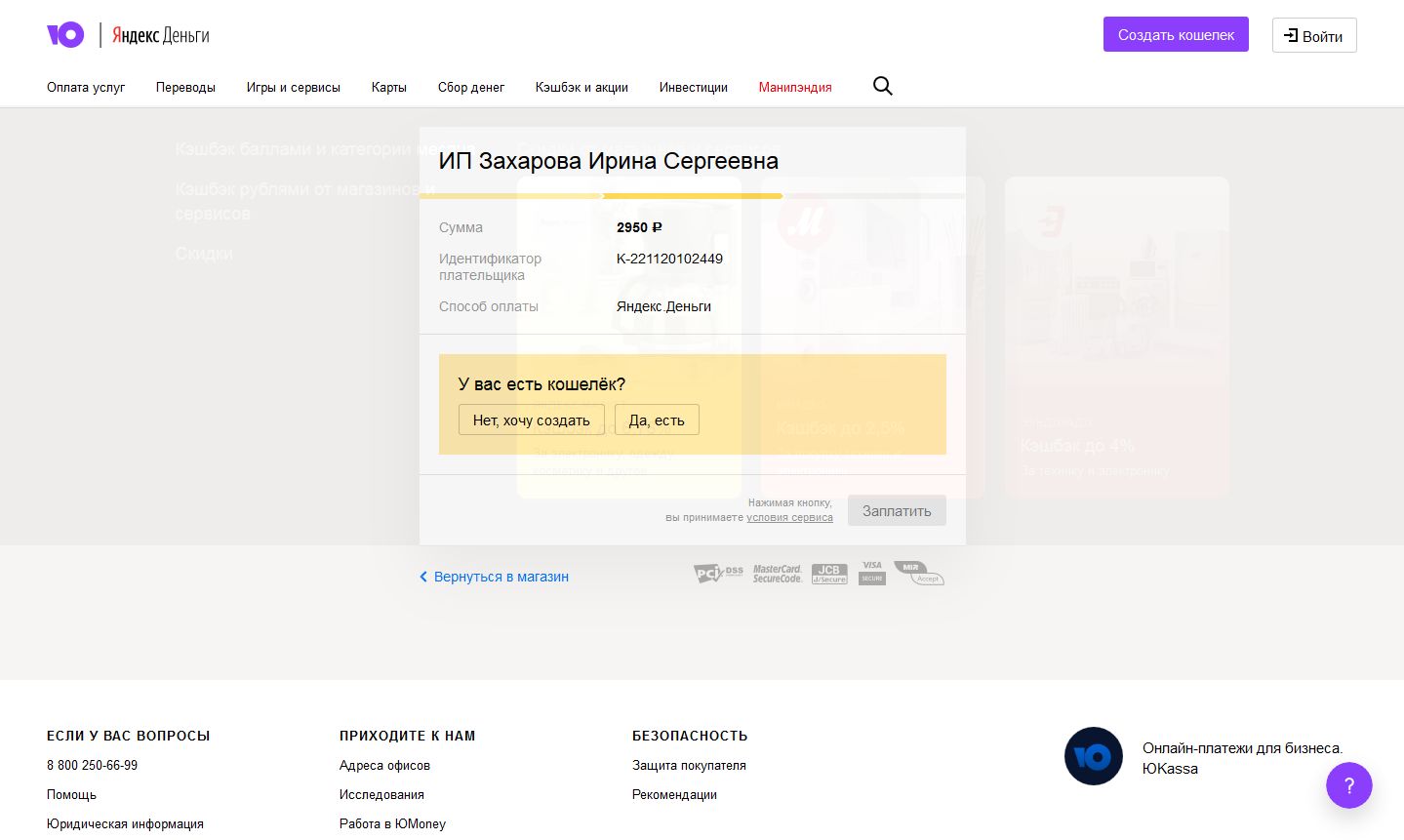Click Вернуться в магазин link
Screen dimensions: 1404x840
[494, 577]
